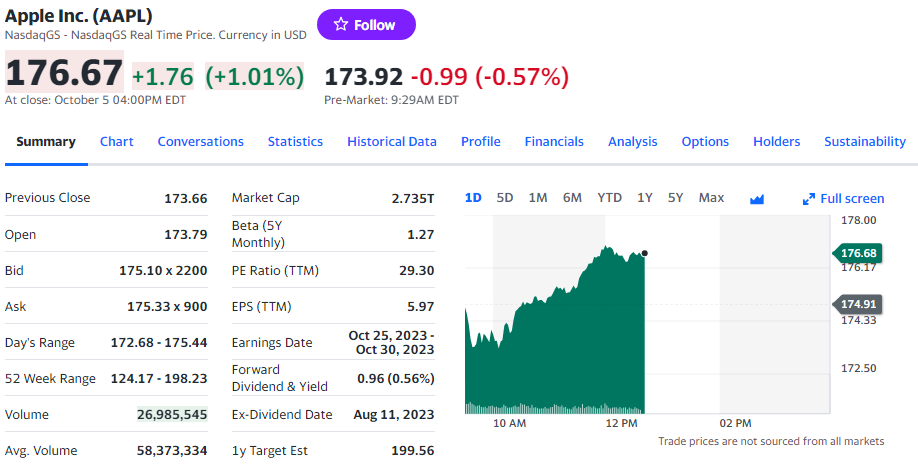
Task: Open the Sustainability tab
Action: (x=865, y=142)
